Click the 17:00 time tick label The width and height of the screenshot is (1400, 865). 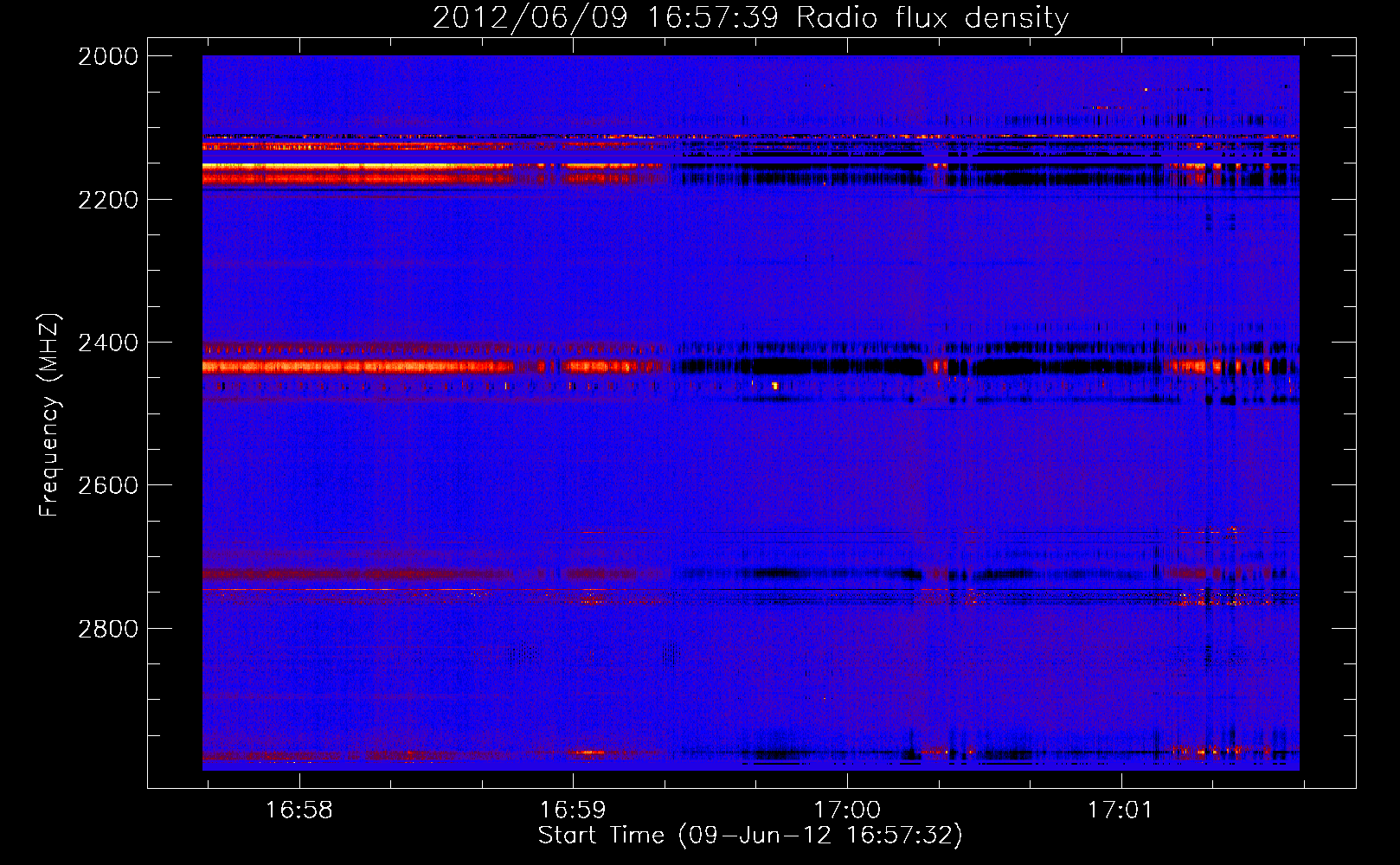[847, 811]
